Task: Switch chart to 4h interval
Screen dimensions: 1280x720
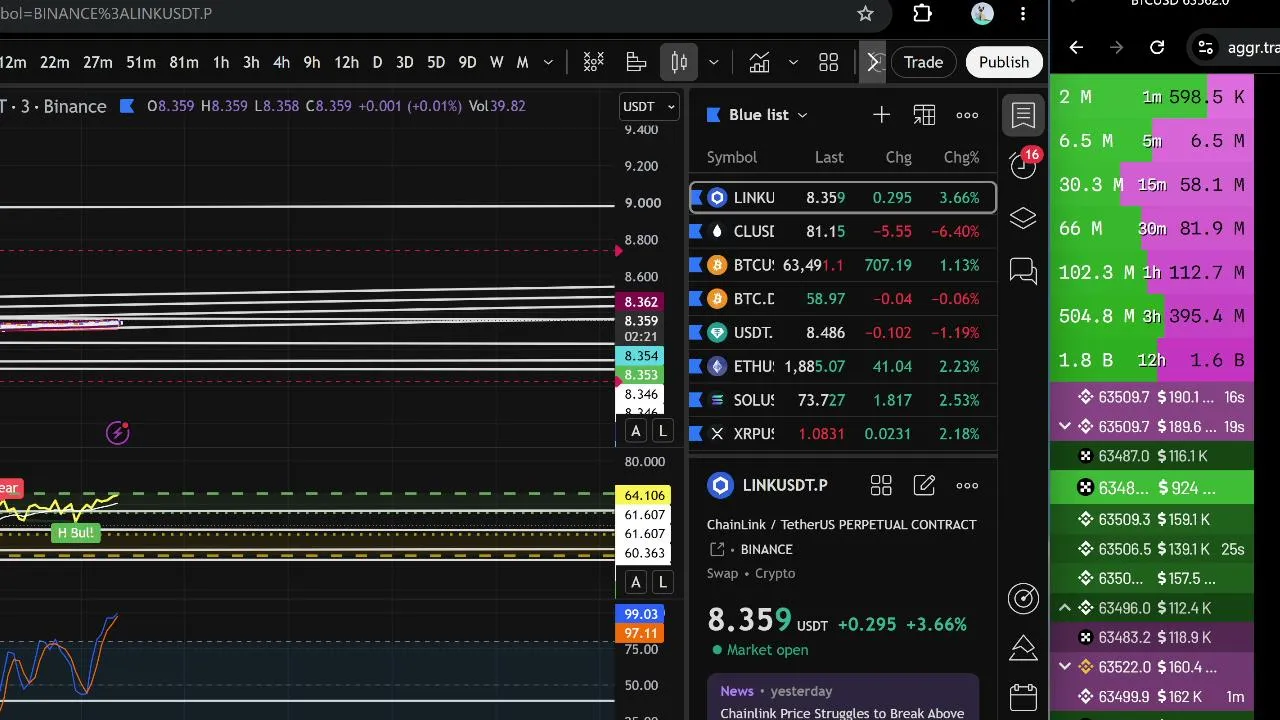Action: click(282, 62)
